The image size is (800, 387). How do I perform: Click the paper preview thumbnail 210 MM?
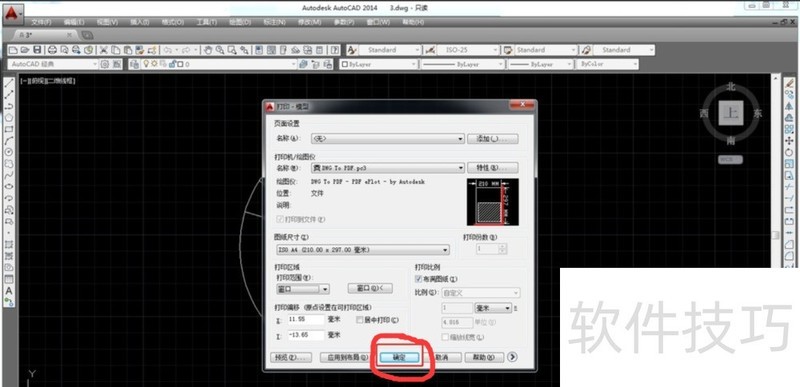coord(492,202)
